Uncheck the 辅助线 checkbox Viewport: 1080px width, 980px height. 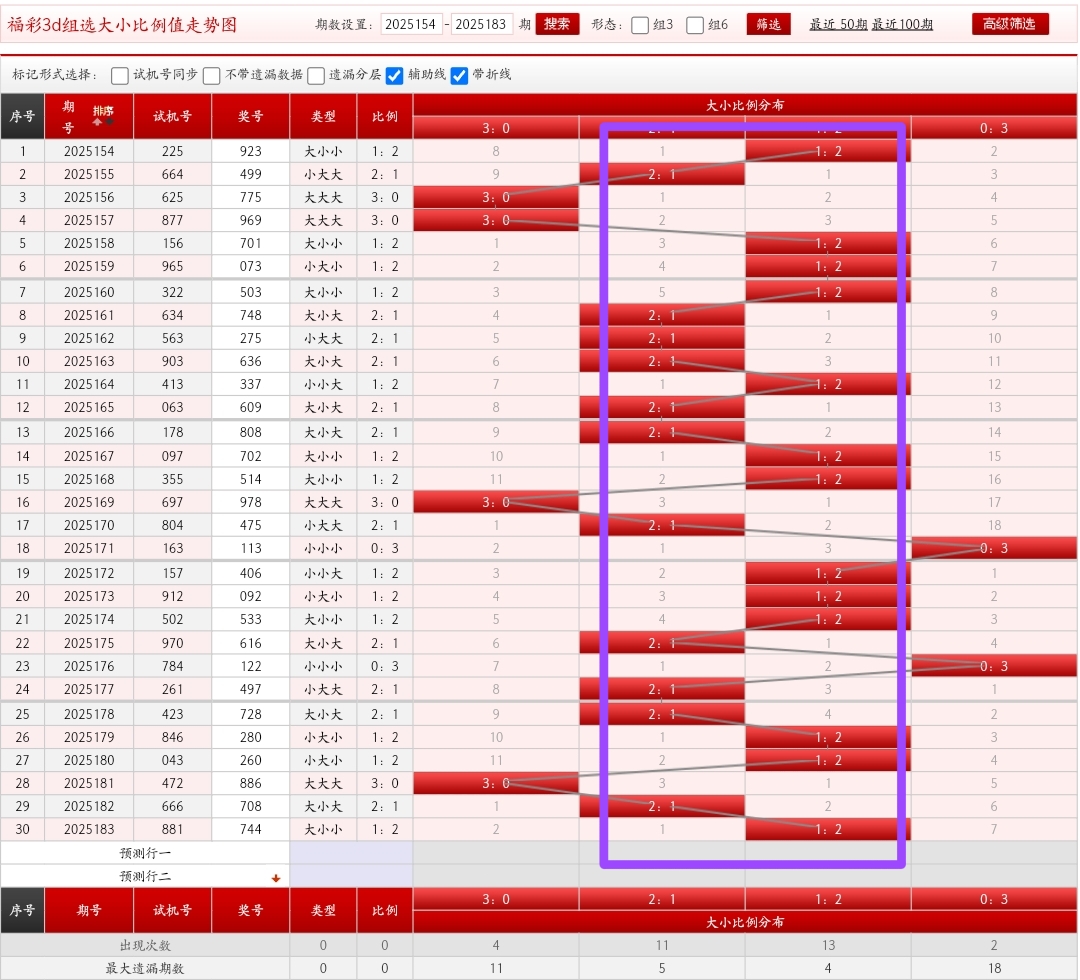coord(395,75)
